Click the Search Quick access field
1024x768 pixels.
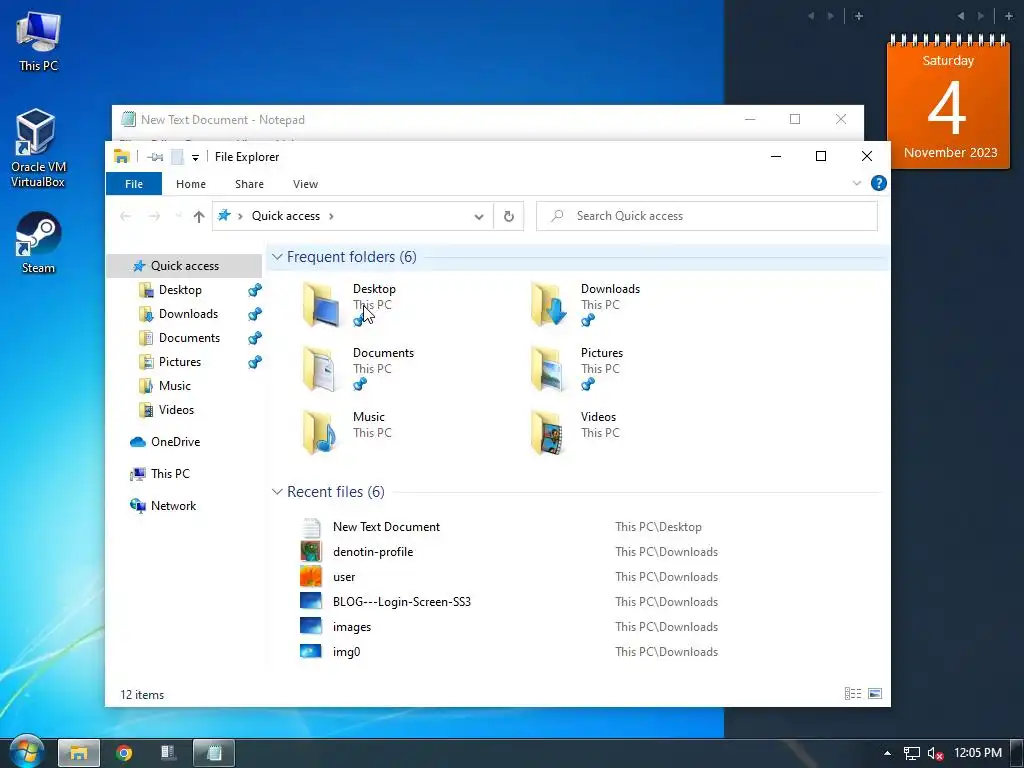coord(707,216)
